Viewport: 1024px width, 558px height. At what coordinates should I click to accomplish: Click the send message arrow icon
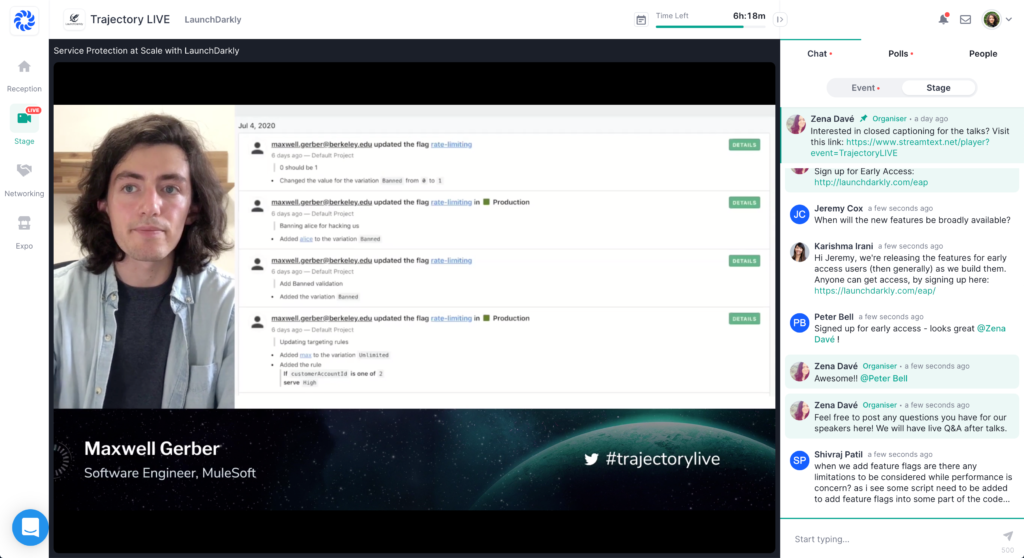pos(1007,536)
